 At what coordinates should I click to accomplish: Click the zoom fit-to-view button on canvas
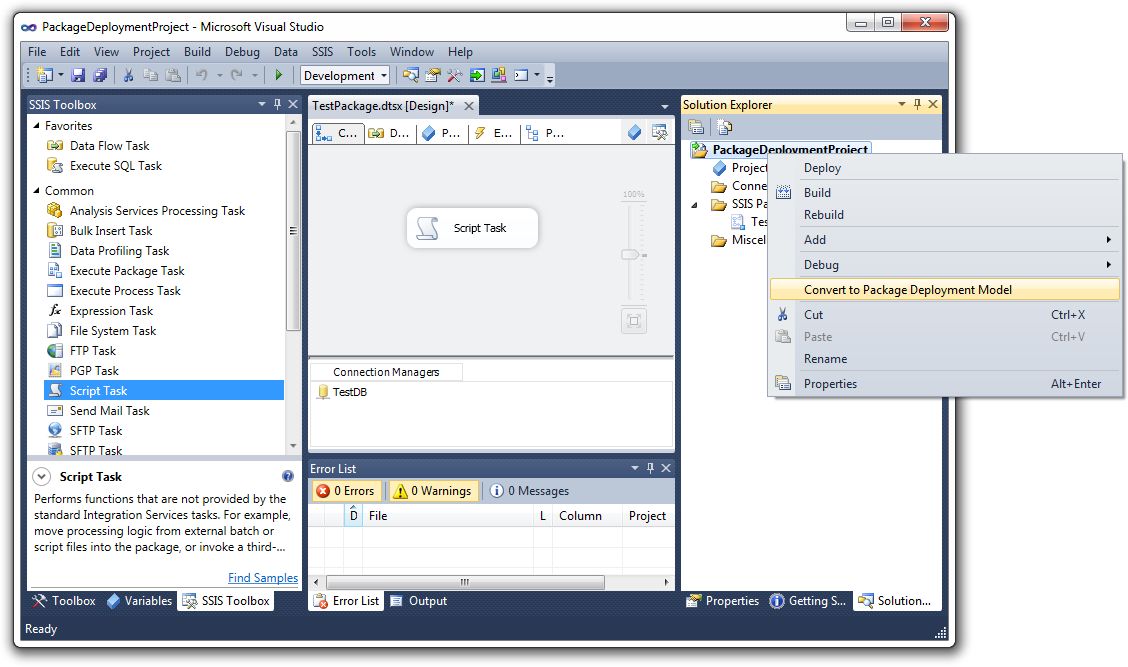(x=634, y=320)
